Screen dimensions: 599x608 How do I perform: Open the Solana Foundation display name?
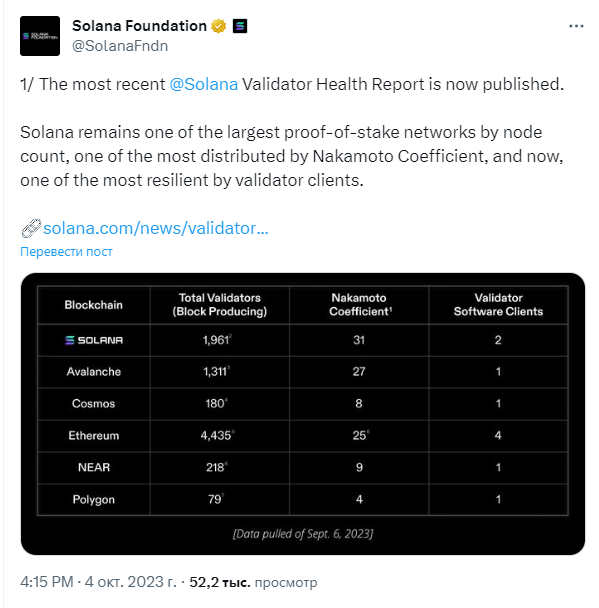click(x=139, y=26)
